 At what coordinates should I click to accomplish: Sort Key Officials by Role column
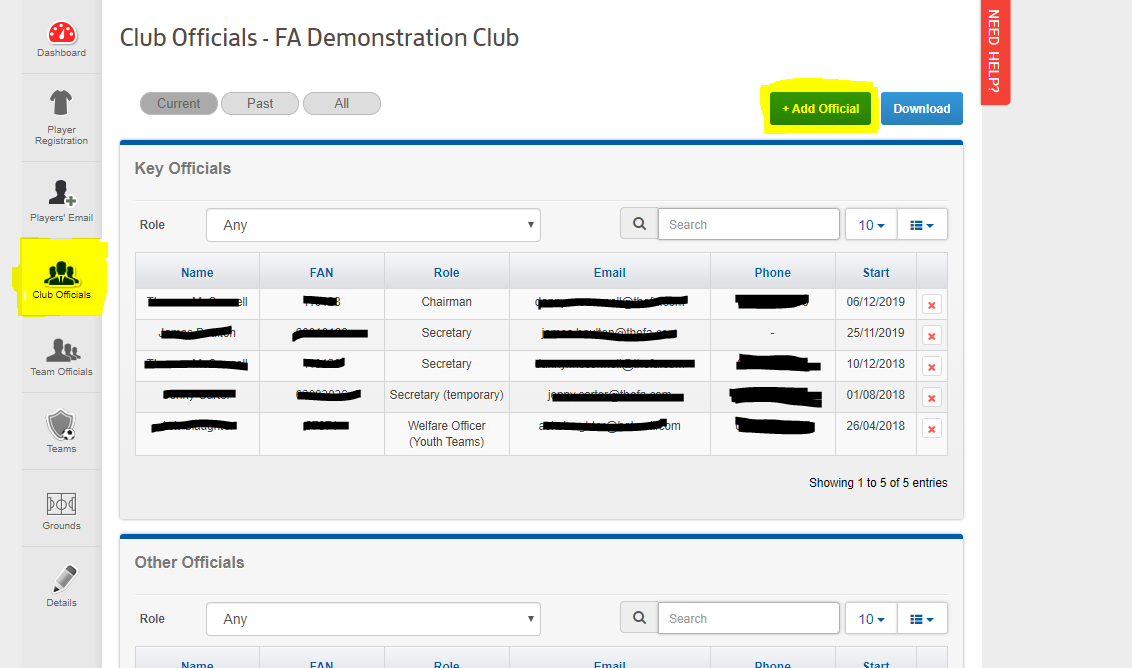pos(446,272)
